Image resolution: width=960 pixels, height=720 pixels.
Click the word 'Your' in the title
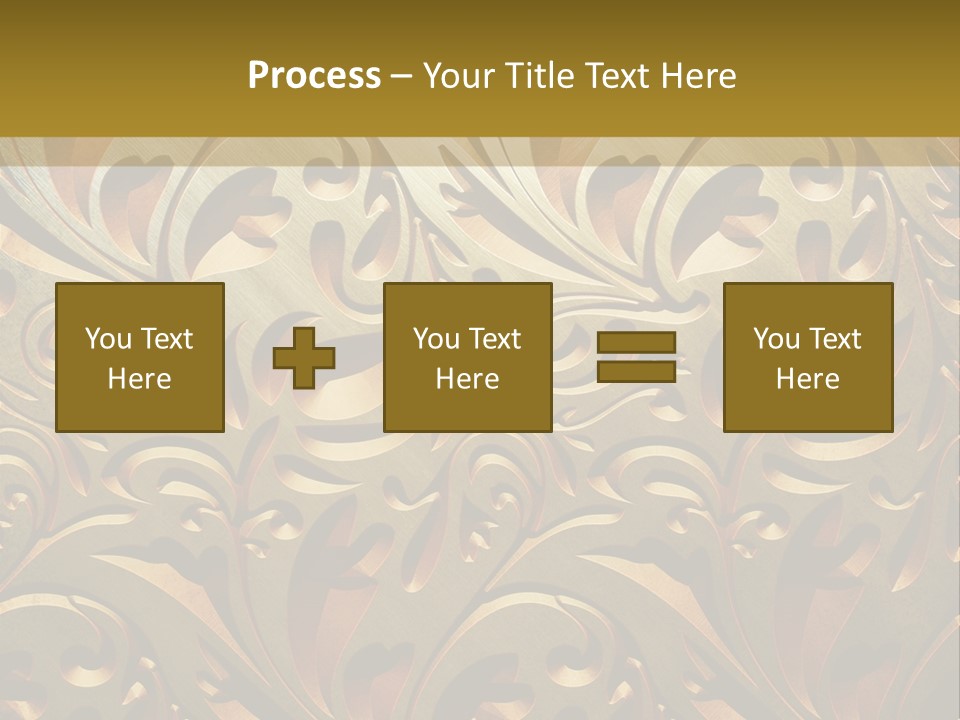click(x=461, y=75)
